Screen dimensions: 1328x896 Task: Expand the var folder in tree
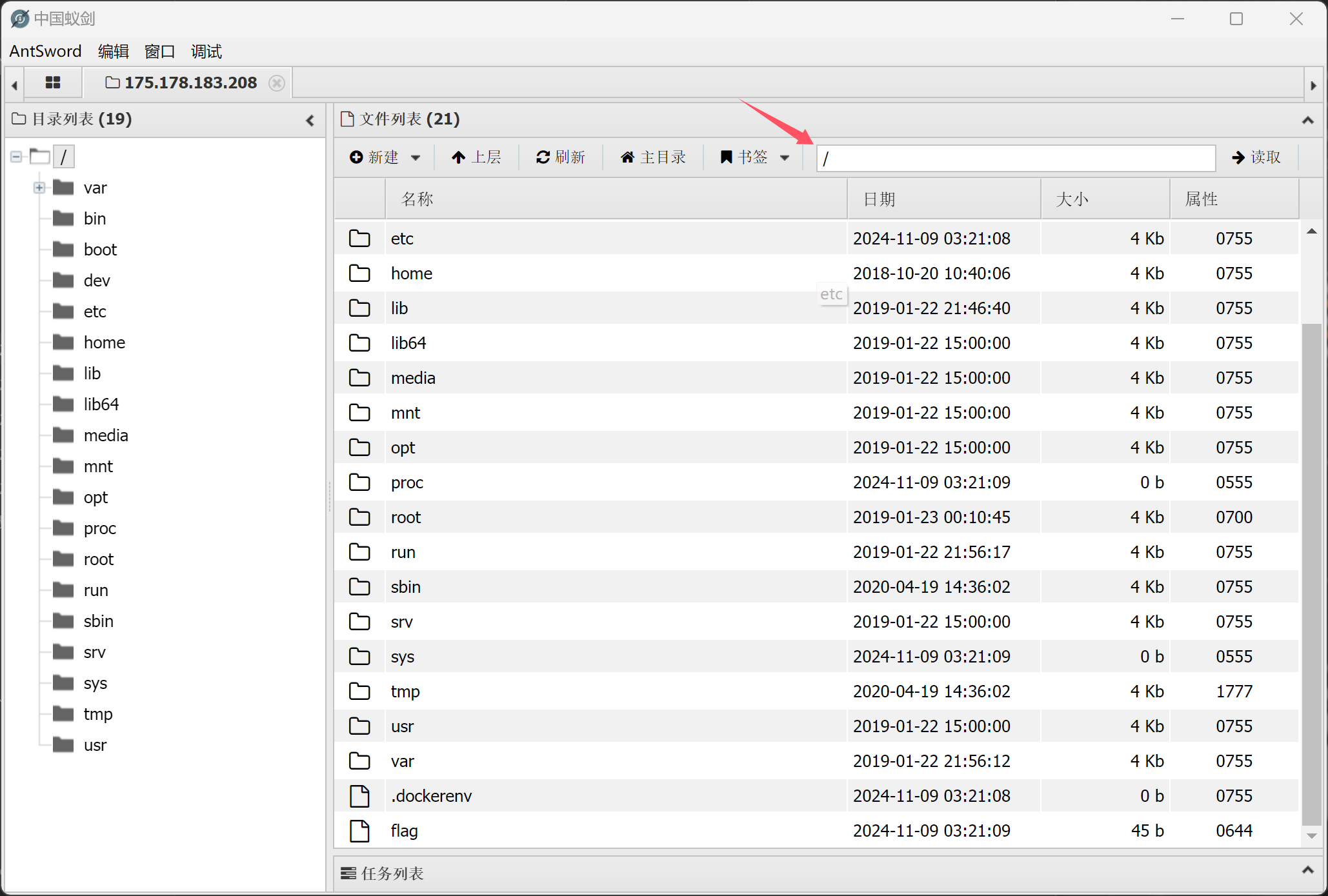[39, 188]
